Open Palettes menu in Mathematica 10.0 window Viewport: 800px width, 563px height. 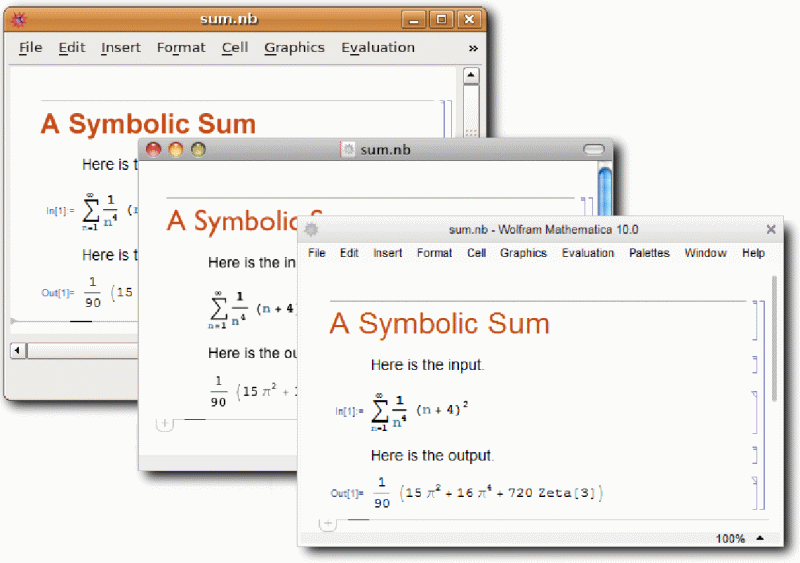649,253
